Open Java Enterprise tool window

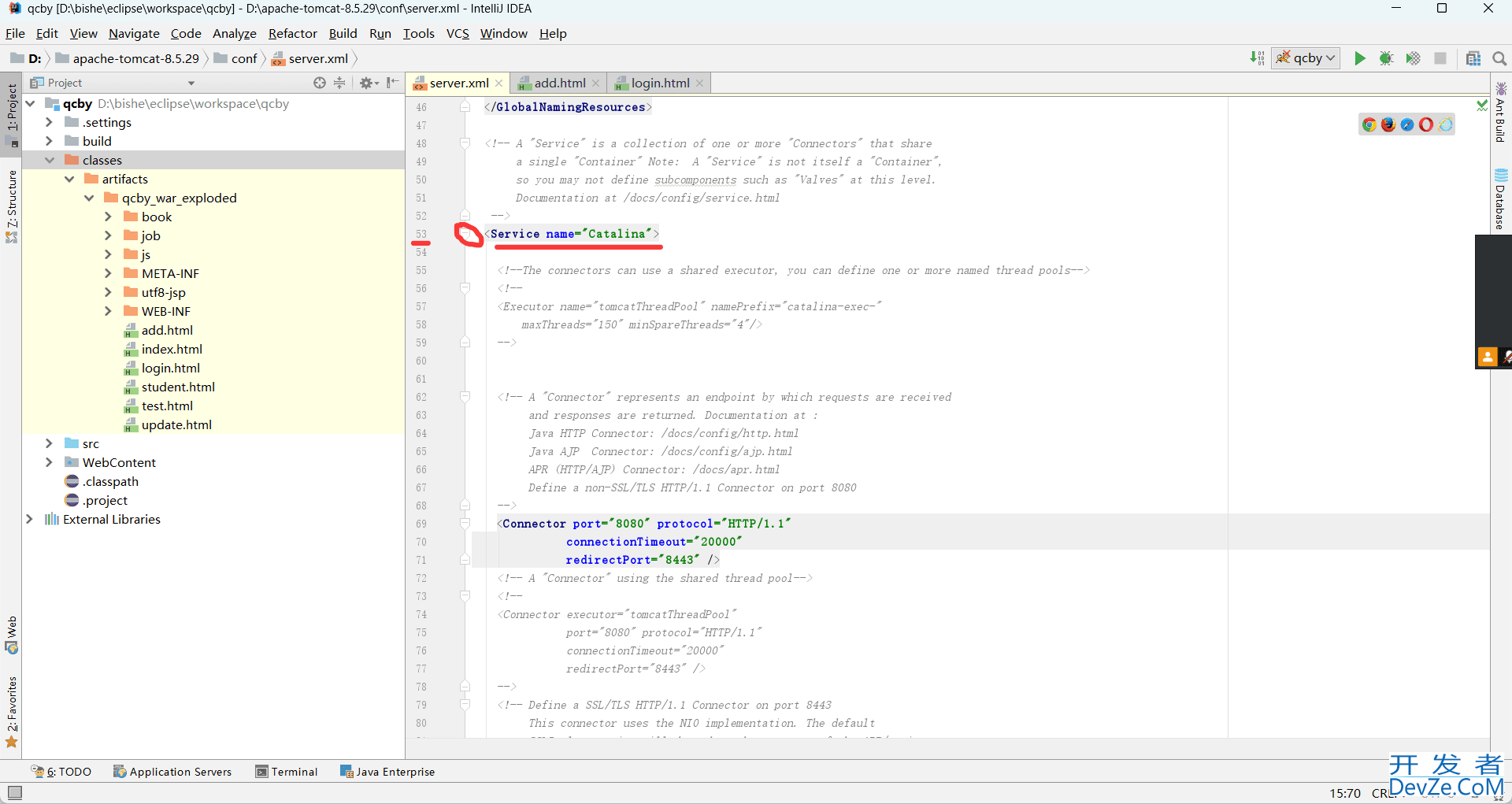point(387,772)
